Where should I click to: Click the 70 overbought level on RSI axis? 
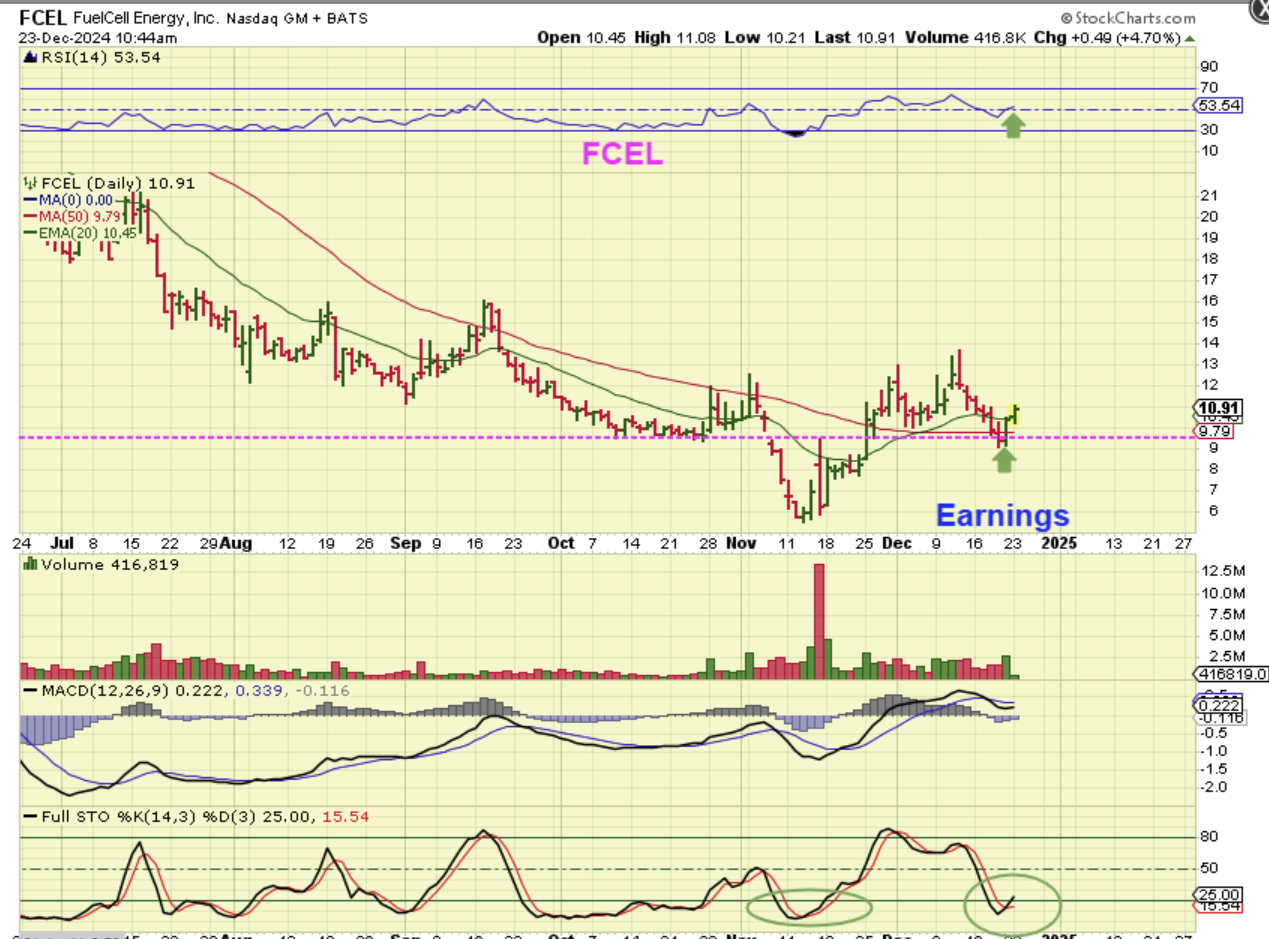click(x=1208, y=88)
